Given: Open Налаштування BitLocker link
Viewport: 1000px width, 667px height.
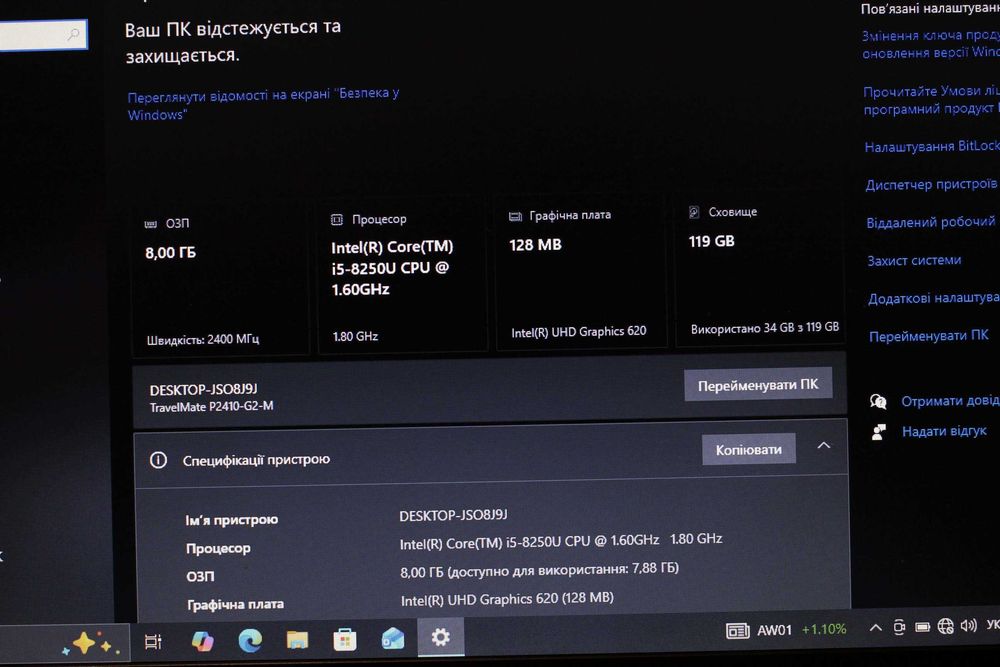Looking at the screenshot, I should pyautogui.click(x=932, y=147).
